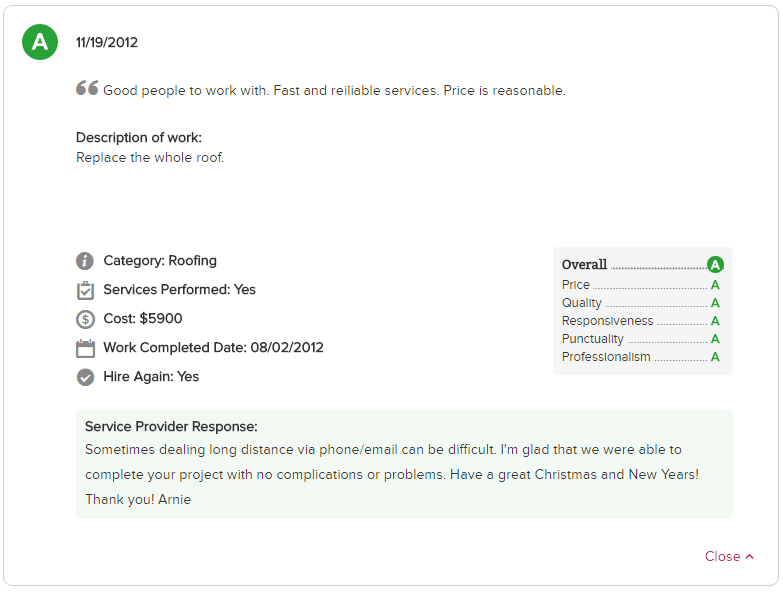
Task: Click the clipboard check icon for Services Performed
Action: pyautogui.click(x=85, y=290)
